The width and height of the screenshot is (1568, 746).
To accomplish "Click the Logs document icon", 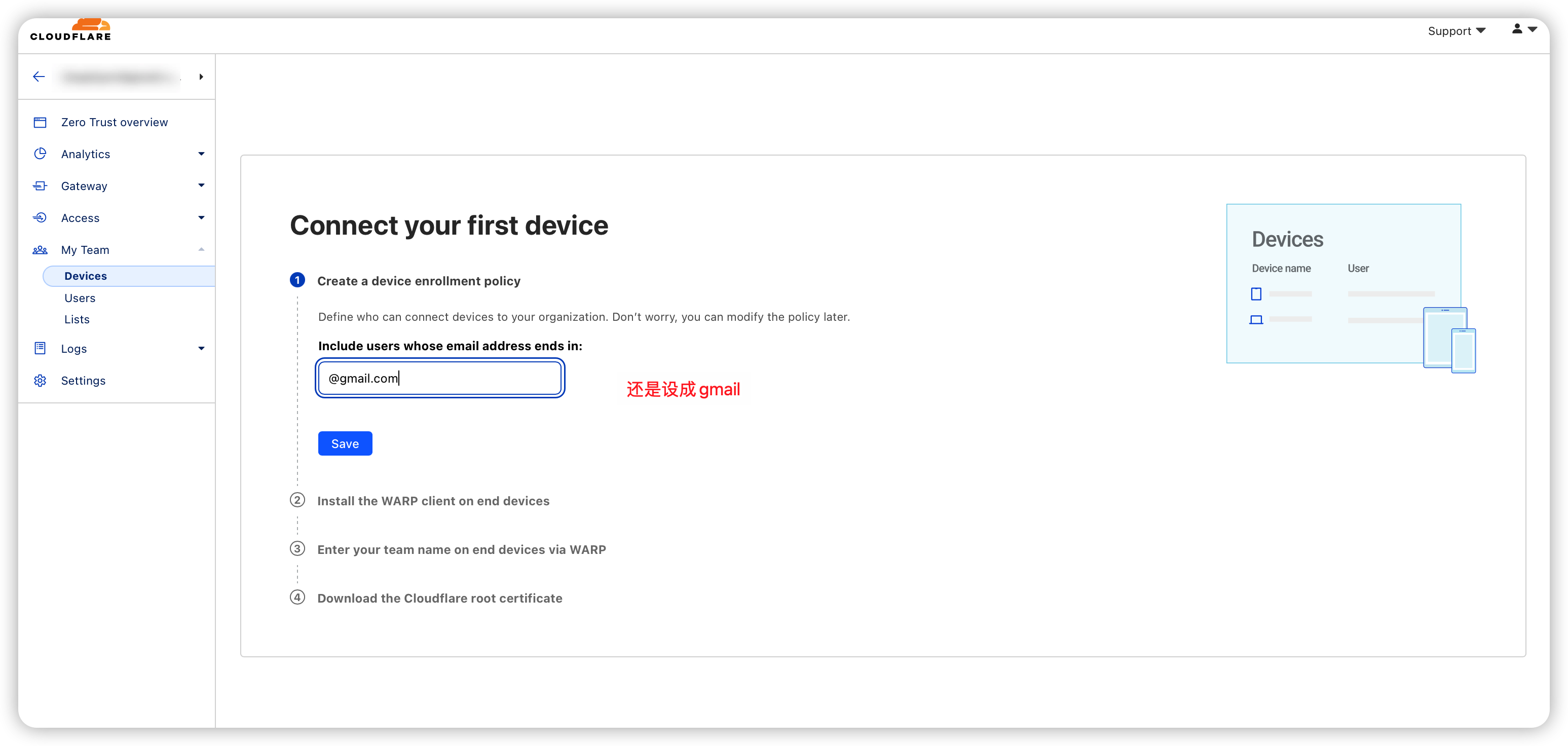I will click(40, 349).
